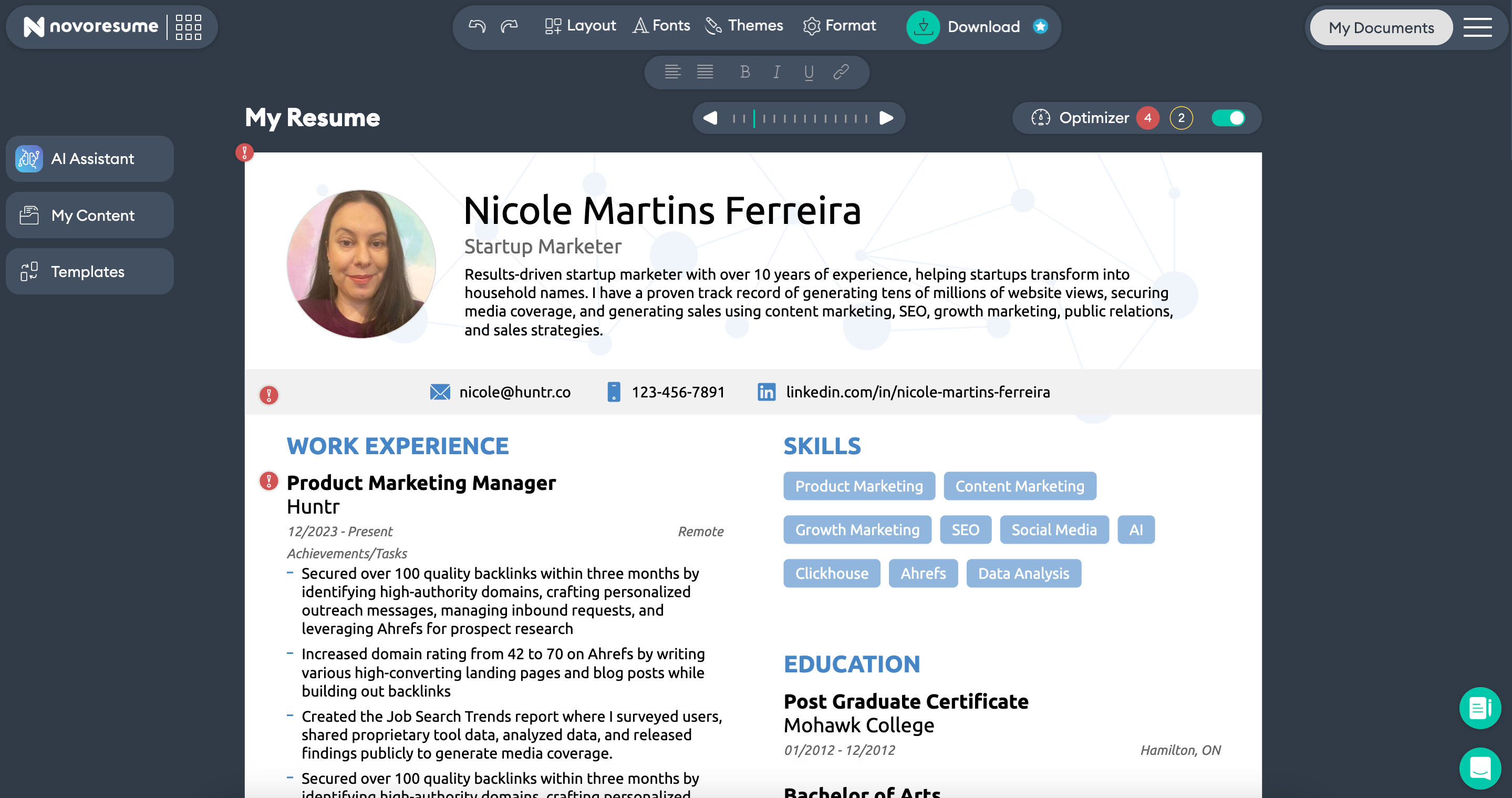Open the Themes menu

click(x=744, y=26)
